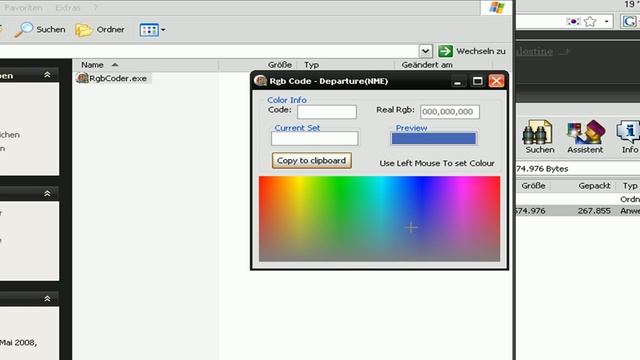Open the Ordner folders view button
The image size is (640, 360).
coord(100,29)
